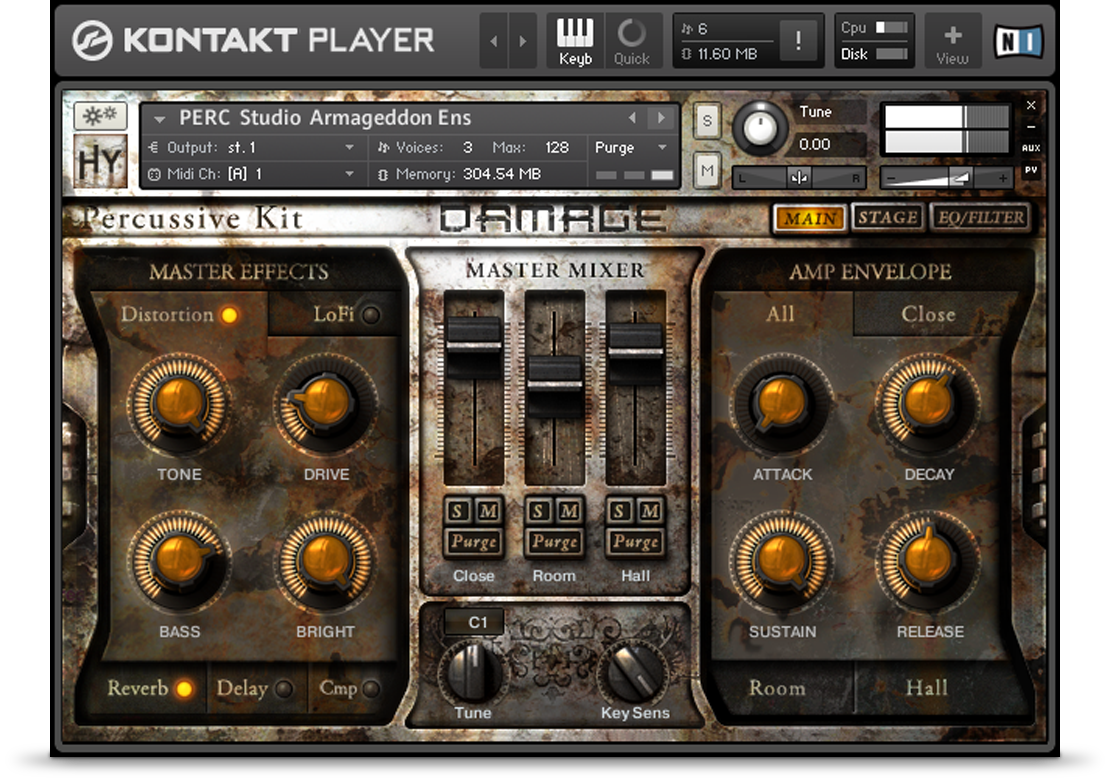The height and width of the screenshot is (782, 1110).
Task: Mute the instrument with M button
Action: pyautogui.click(x=706, y=171)
